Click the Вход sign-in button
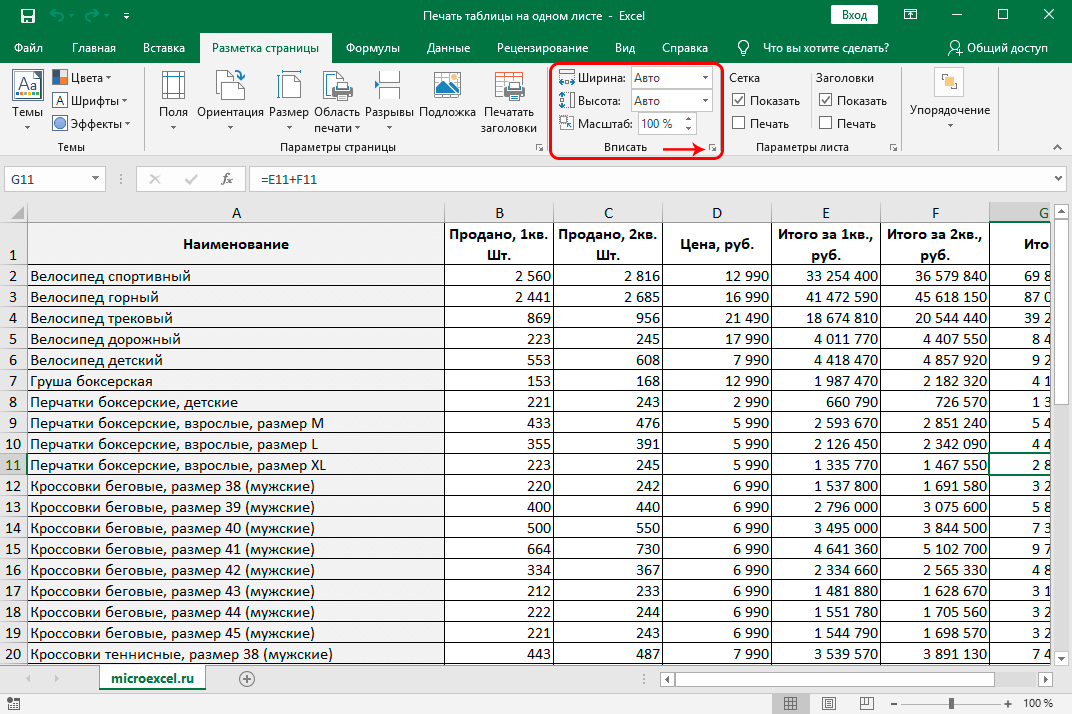The width and height of the screenshot is (1072, 714). pyautogui.click(x=855, y=15)
